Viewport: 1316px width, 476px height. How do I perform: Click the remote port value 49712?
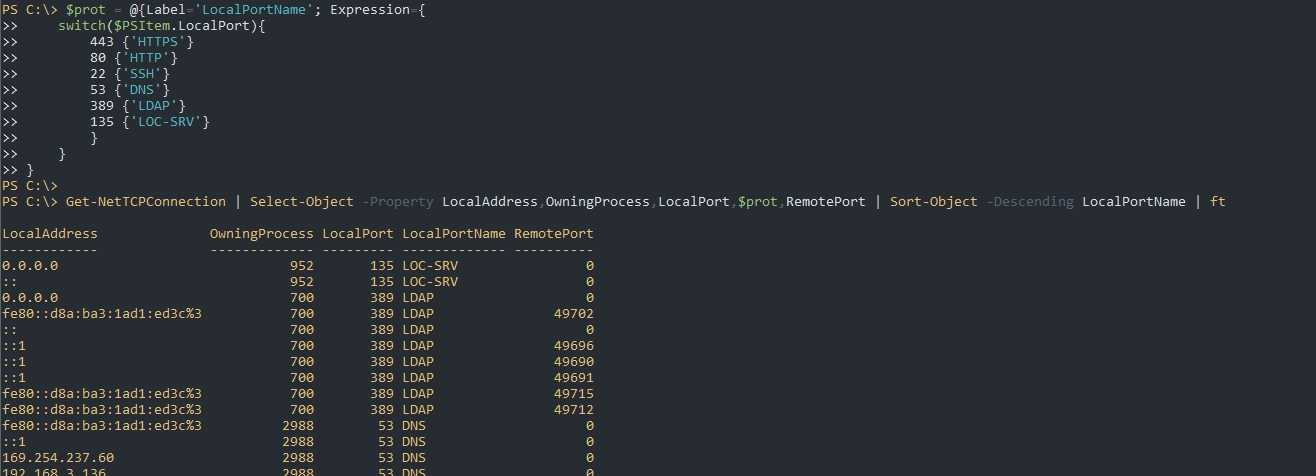click(573, 410)
